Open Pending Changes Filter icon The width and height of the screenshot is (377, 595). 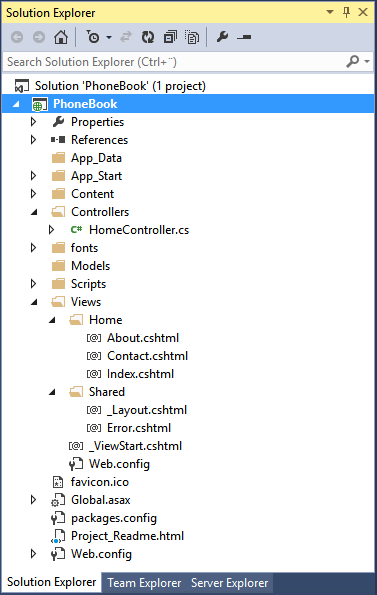coord(93,37)
